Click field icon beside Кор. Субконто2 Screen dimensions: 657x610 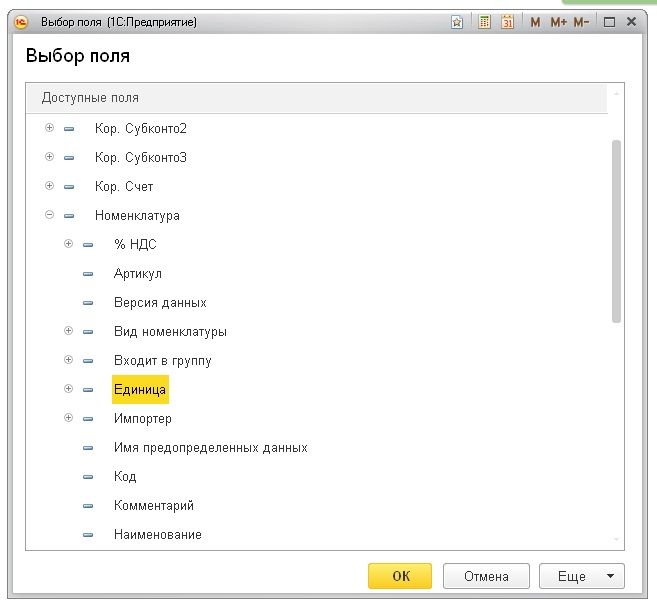pos(69,129)
